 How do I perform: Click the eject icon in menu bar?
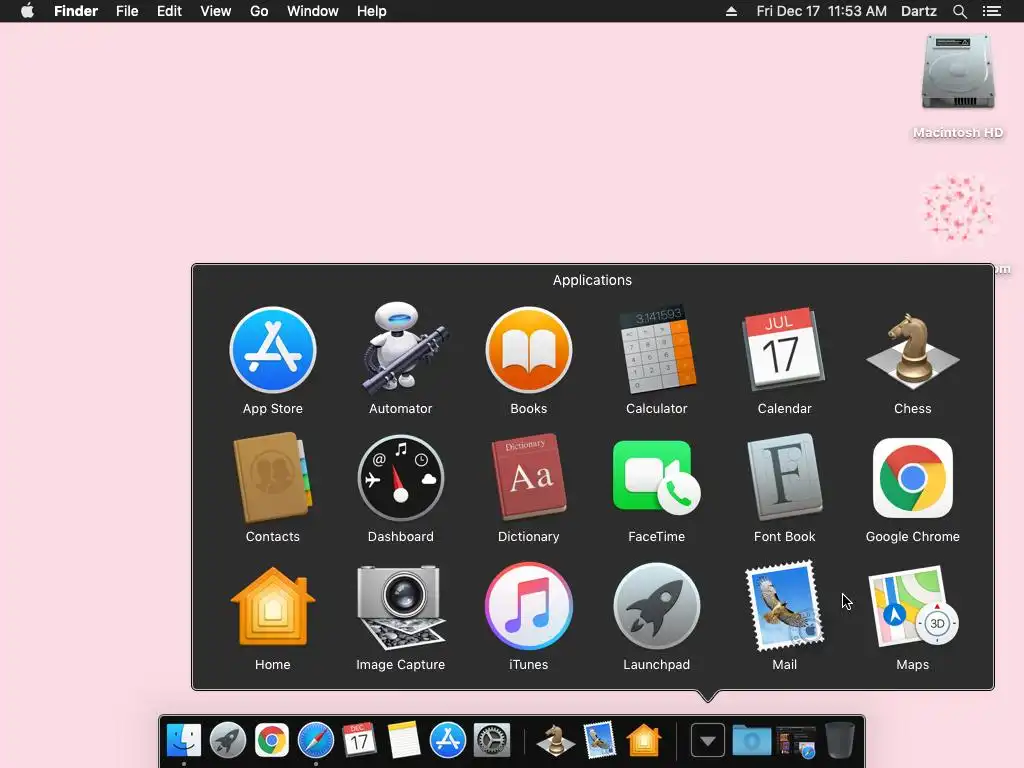731,11
